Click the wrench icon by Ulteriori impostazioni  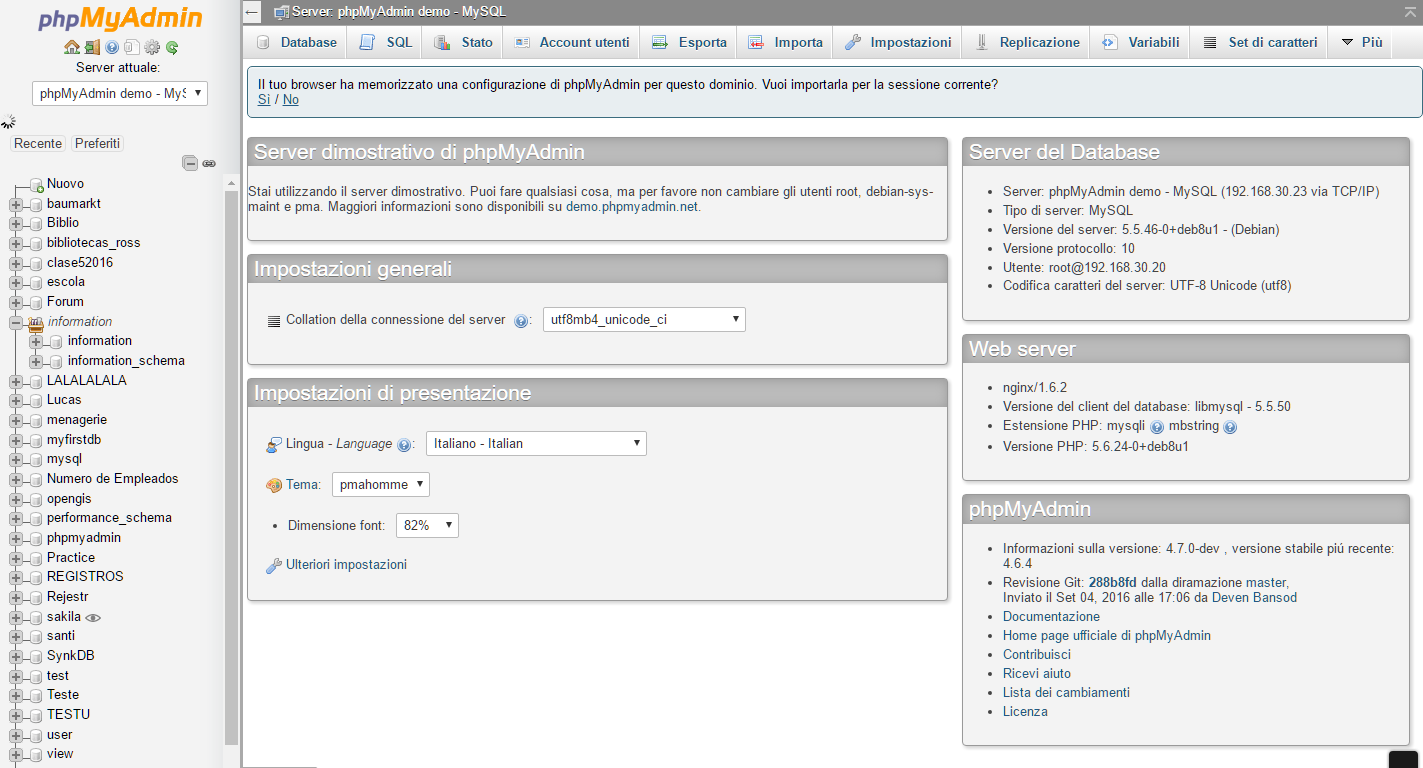[x=274, y=565]
